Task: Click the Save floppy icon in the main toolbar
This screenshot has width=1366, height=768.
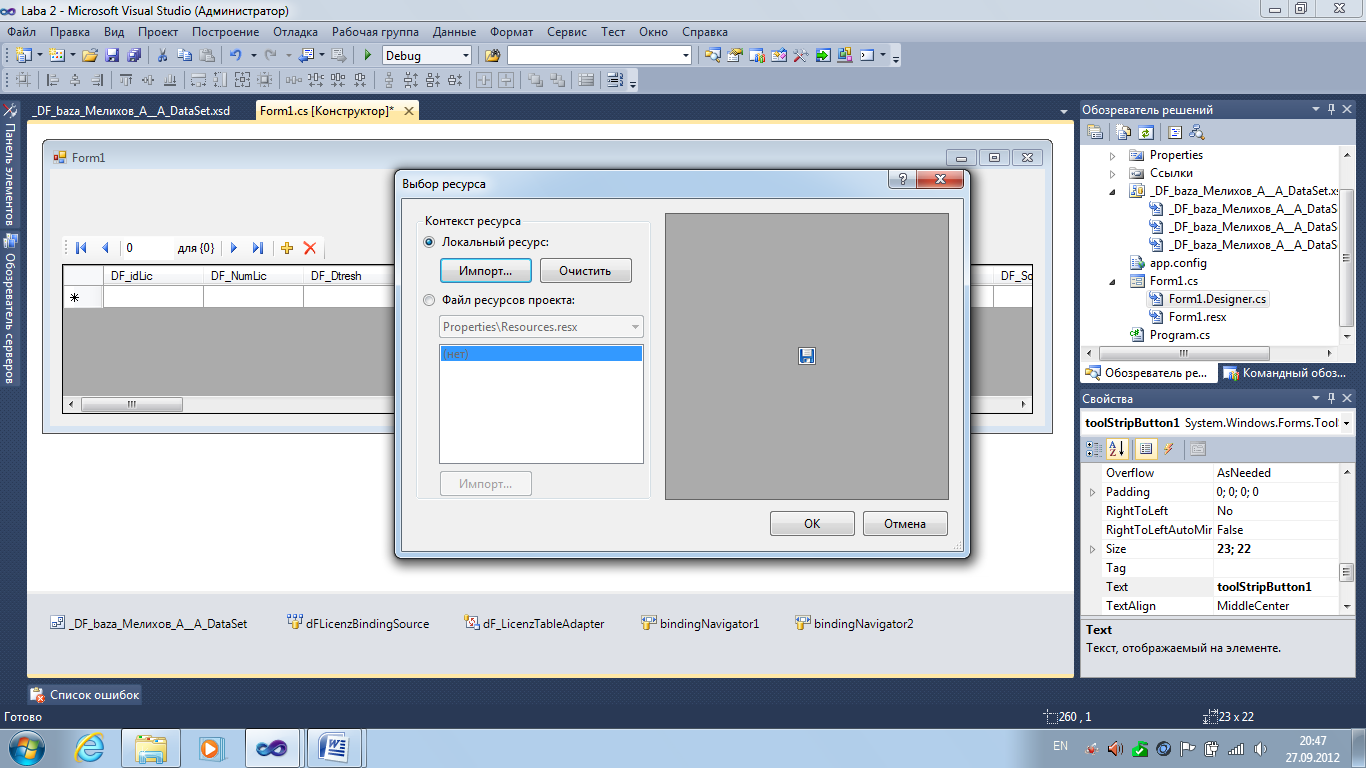Action: [x=112, y=56]
